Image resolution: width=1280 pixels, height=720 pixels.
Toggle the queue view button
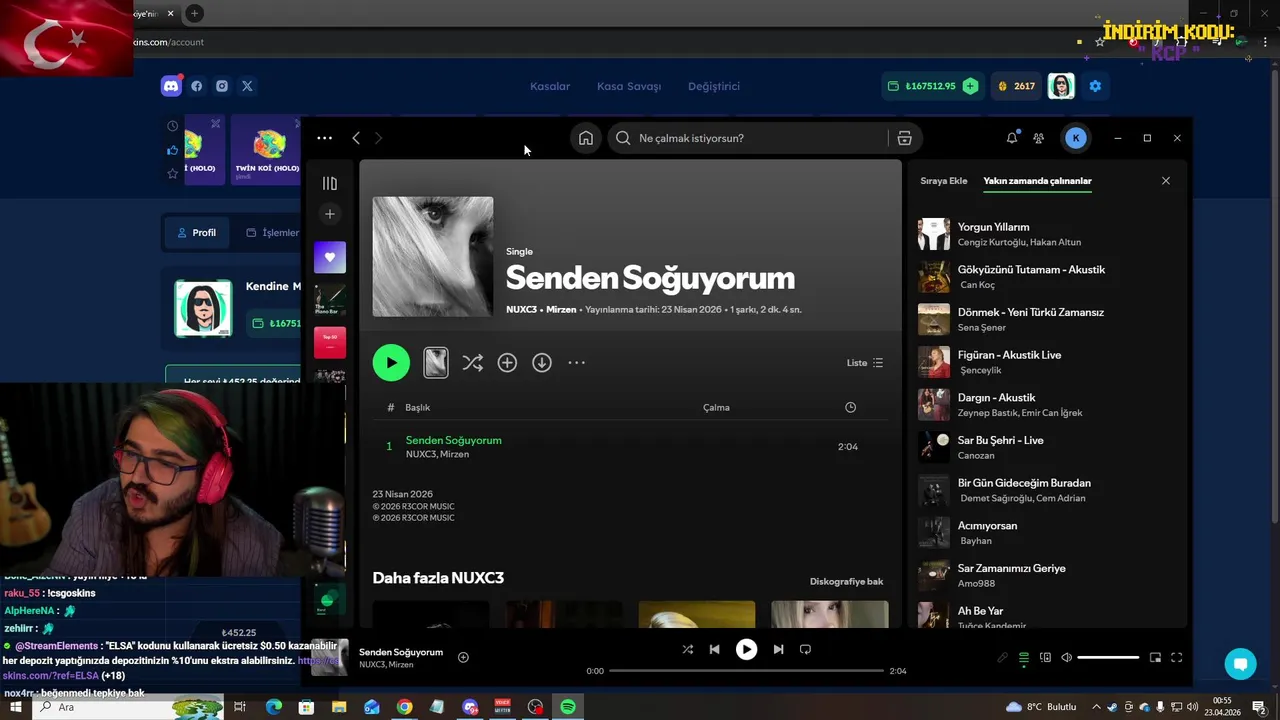pos(1024,657)
